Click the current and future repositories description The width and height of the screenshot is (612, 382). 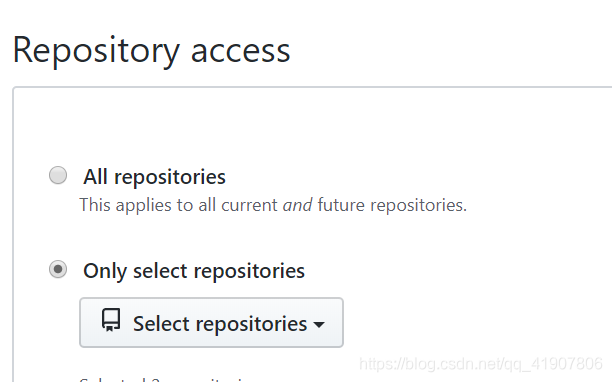pyautogui.click(x=273, y=205)
